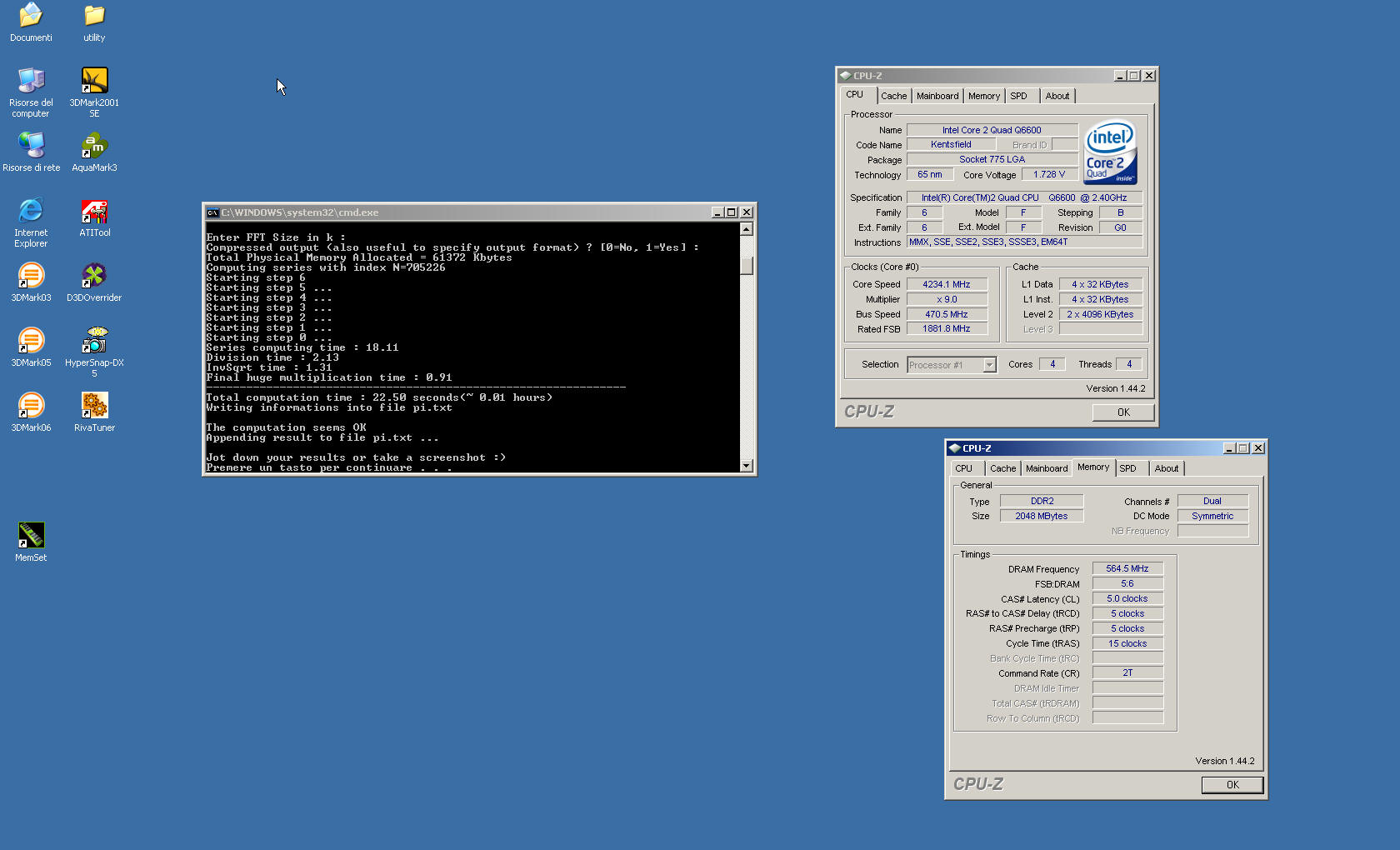
Task: Click memory Type DDR2 field
Action: (1042, 501)
